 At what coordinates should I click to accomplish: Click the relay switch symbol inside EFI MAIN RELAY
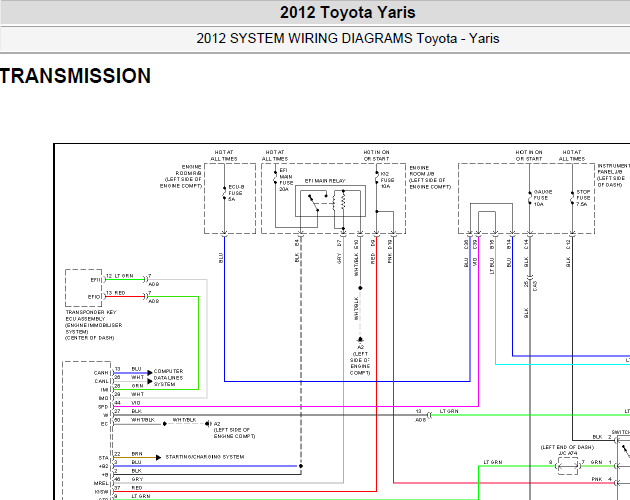pyautogui.click(x=315, y=203)
